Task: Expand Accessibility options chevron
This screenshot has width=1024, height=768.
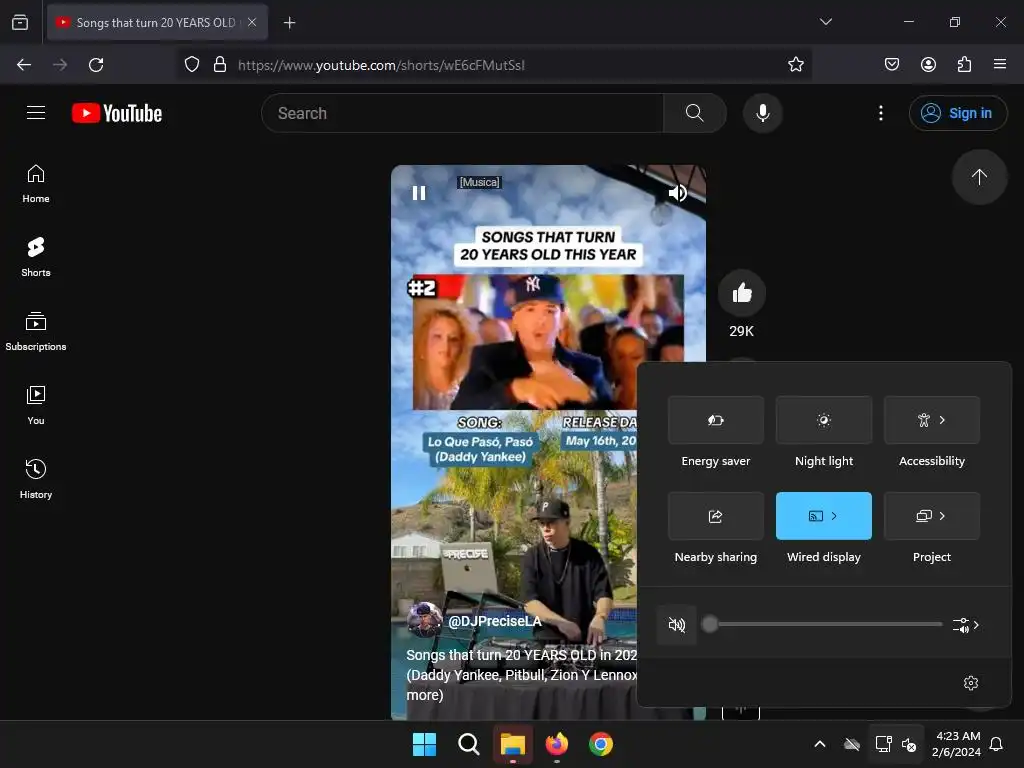Action: coord(942,420)
